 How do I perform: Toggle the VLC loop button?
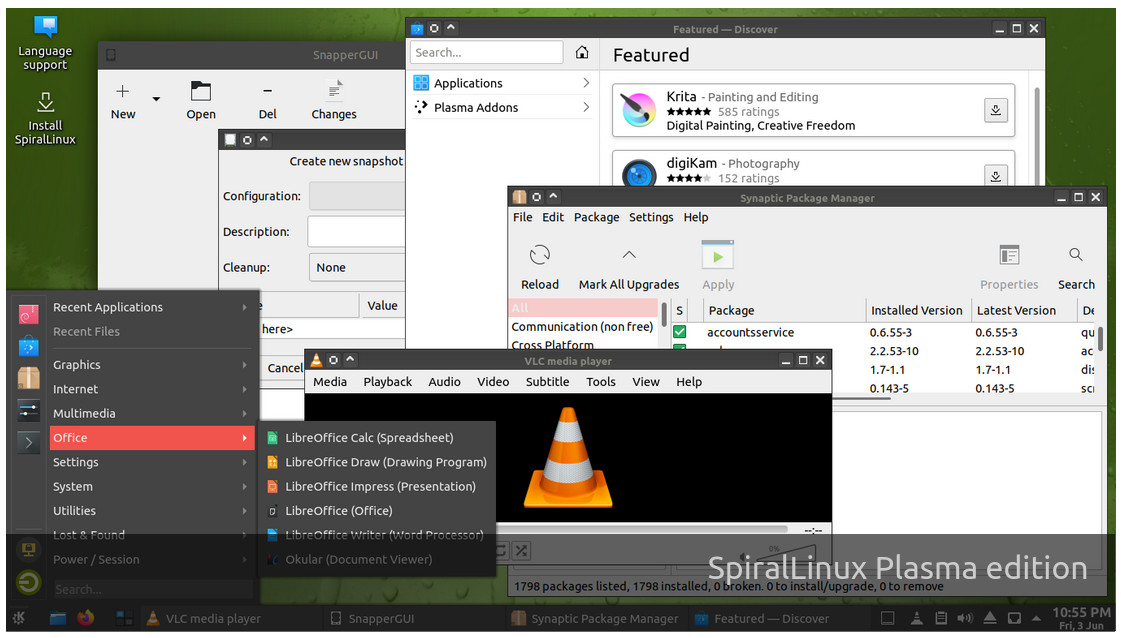click(500, 550)
